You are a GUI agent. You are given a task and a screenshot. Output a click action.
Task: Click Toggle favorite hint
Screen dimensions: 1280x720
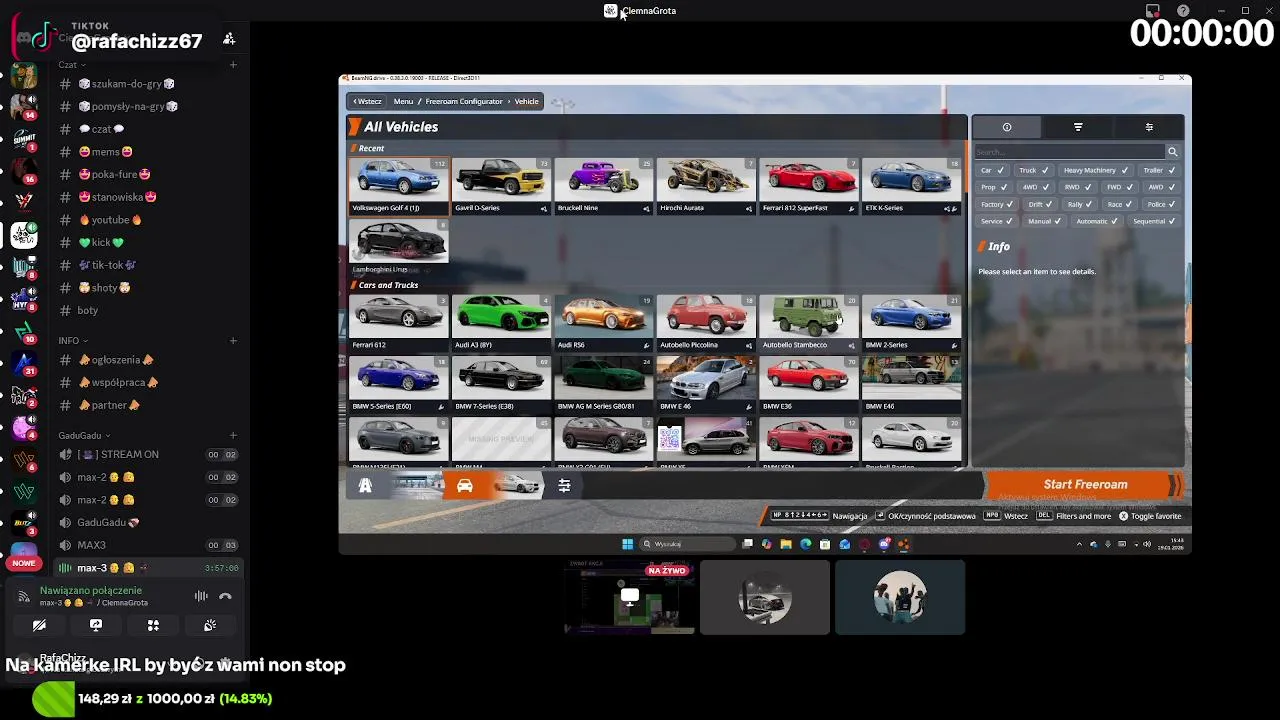(1149, 516)
